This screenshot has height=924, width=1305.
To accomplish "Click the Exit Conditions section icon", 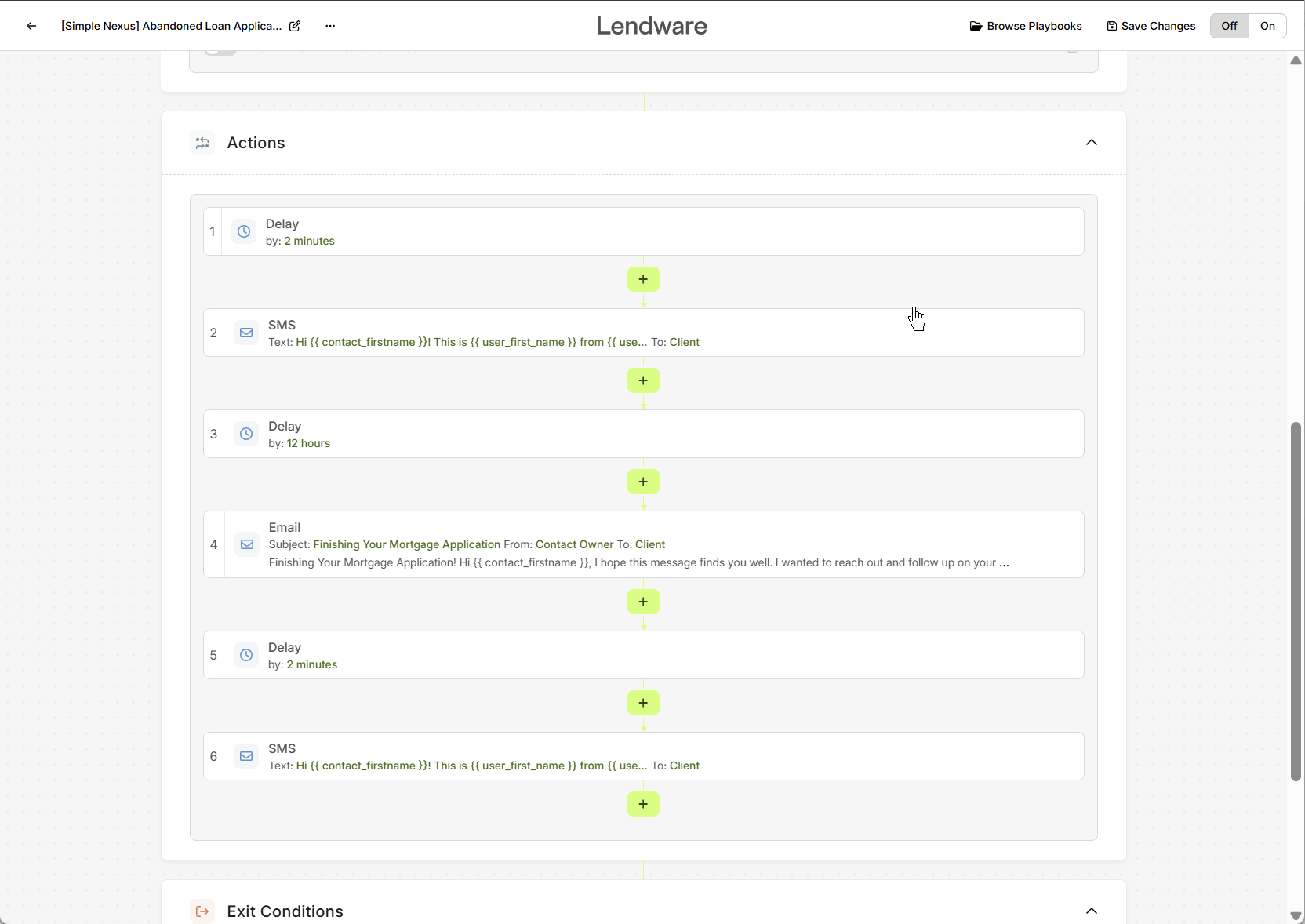I will tap(202, 911).
